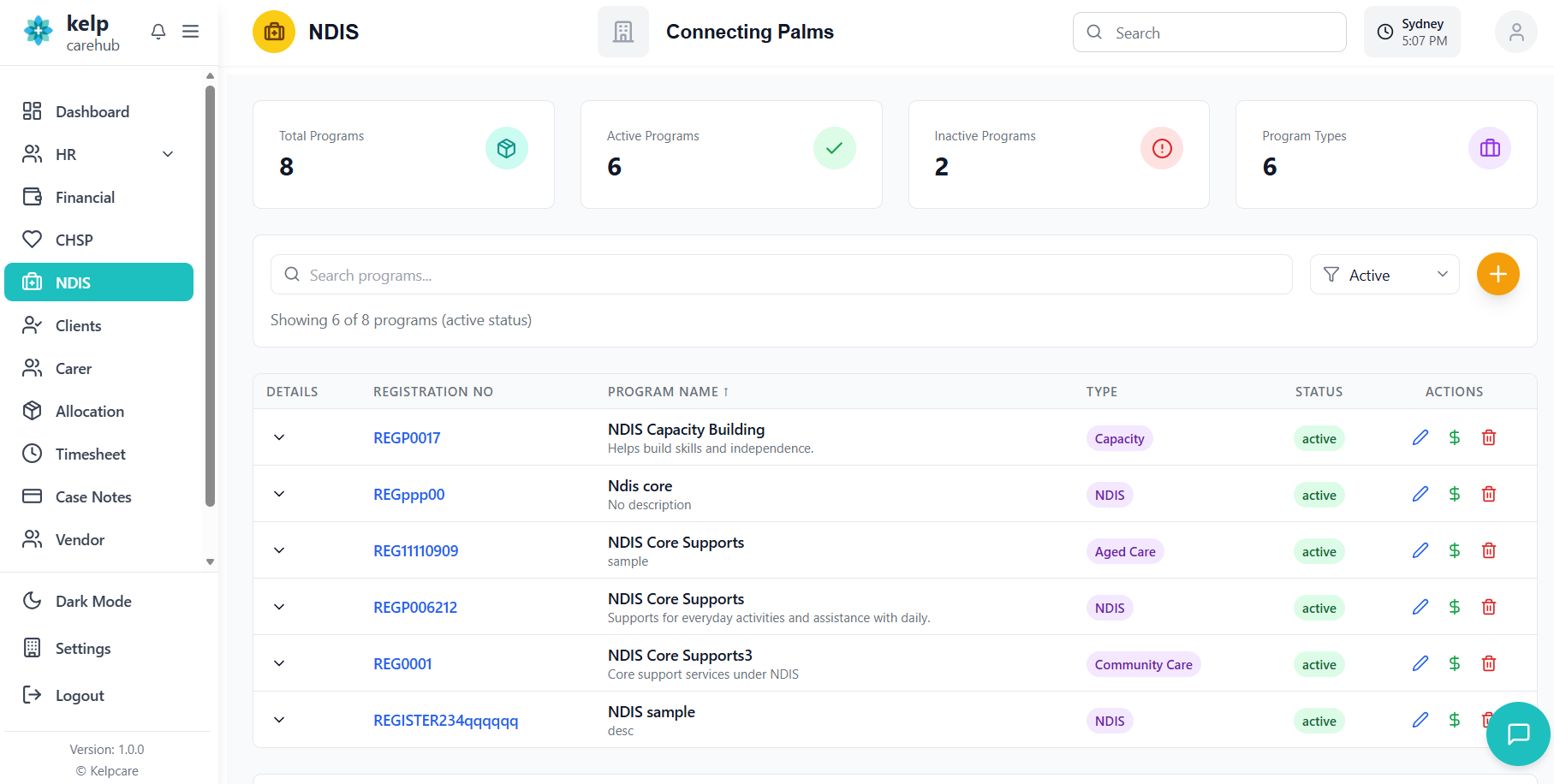Viewport: 1554px width, 784px height.
Task: Toggle Dark Mode in sidebar
Action: pos(93,601)
